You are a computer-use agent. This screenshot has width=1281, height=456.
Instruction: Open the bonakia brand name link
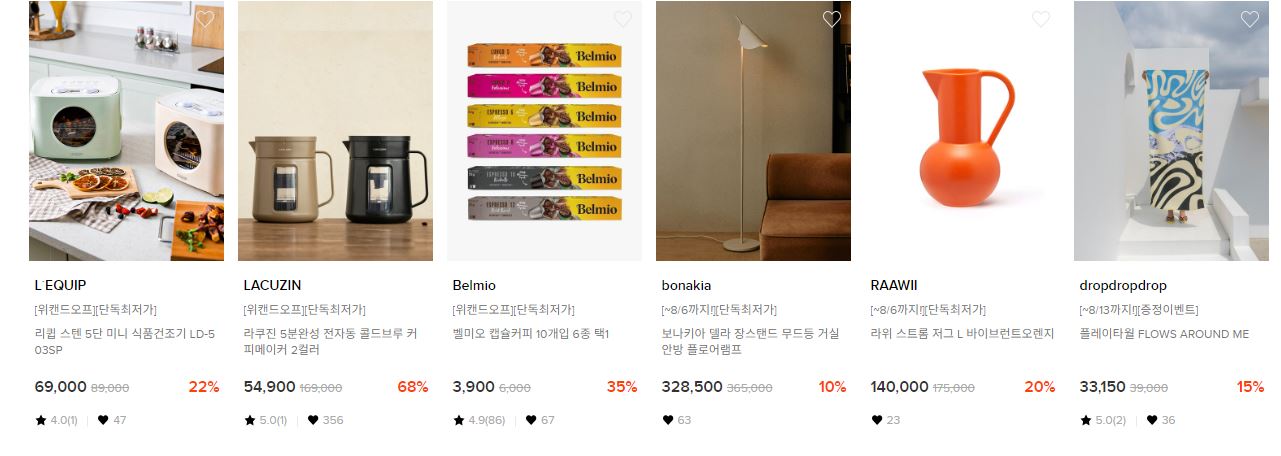pos(686,285)
